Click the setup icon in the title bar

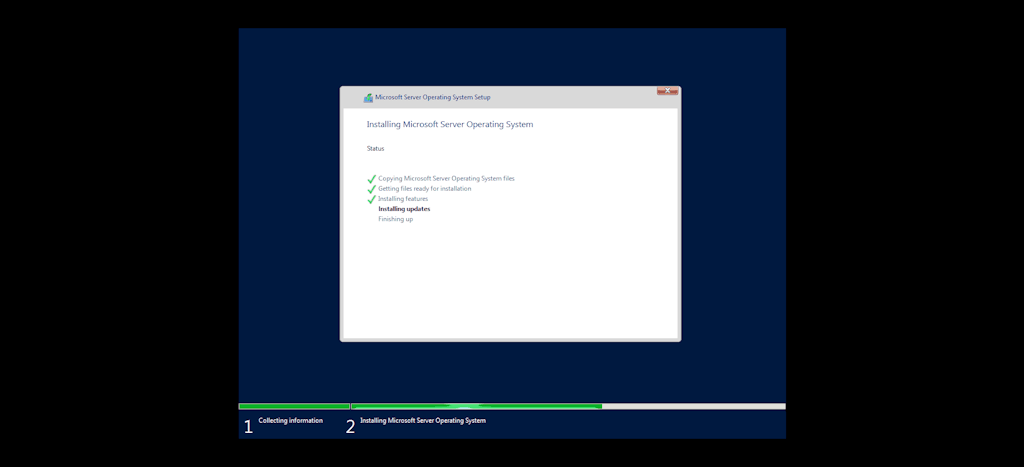click(x=368, y=97)
